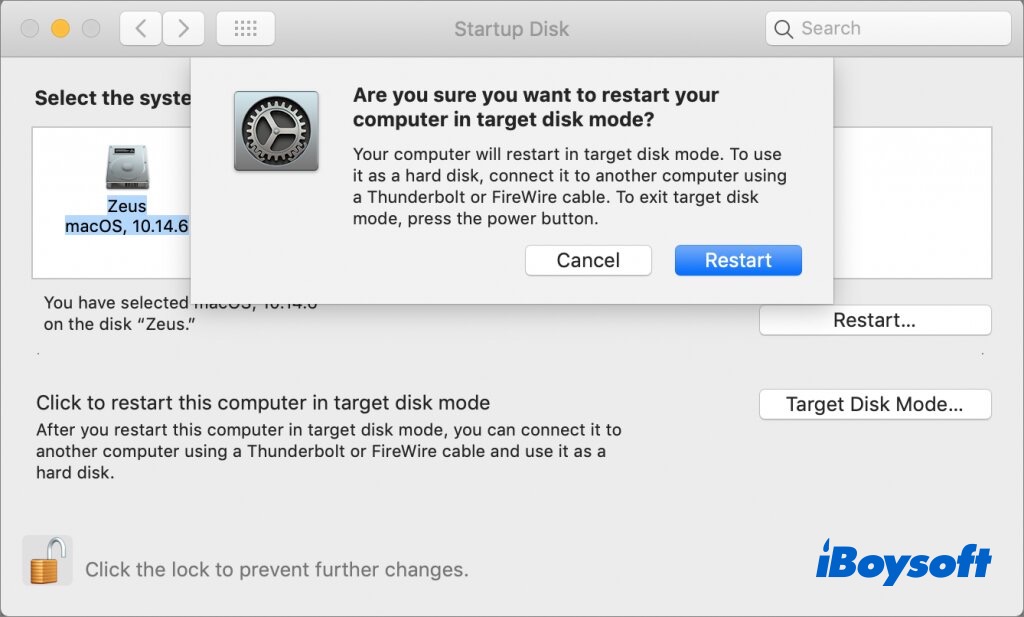Confirm with the blue Restart button
Viewport: 1024px width, 617px height.
click(x=738, y=260)
